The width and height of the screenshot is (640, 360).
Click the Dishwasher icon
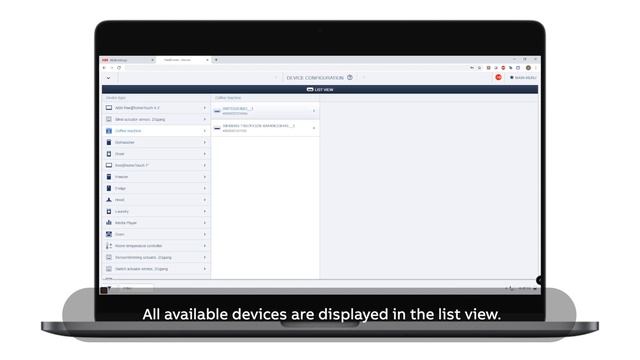109,142
